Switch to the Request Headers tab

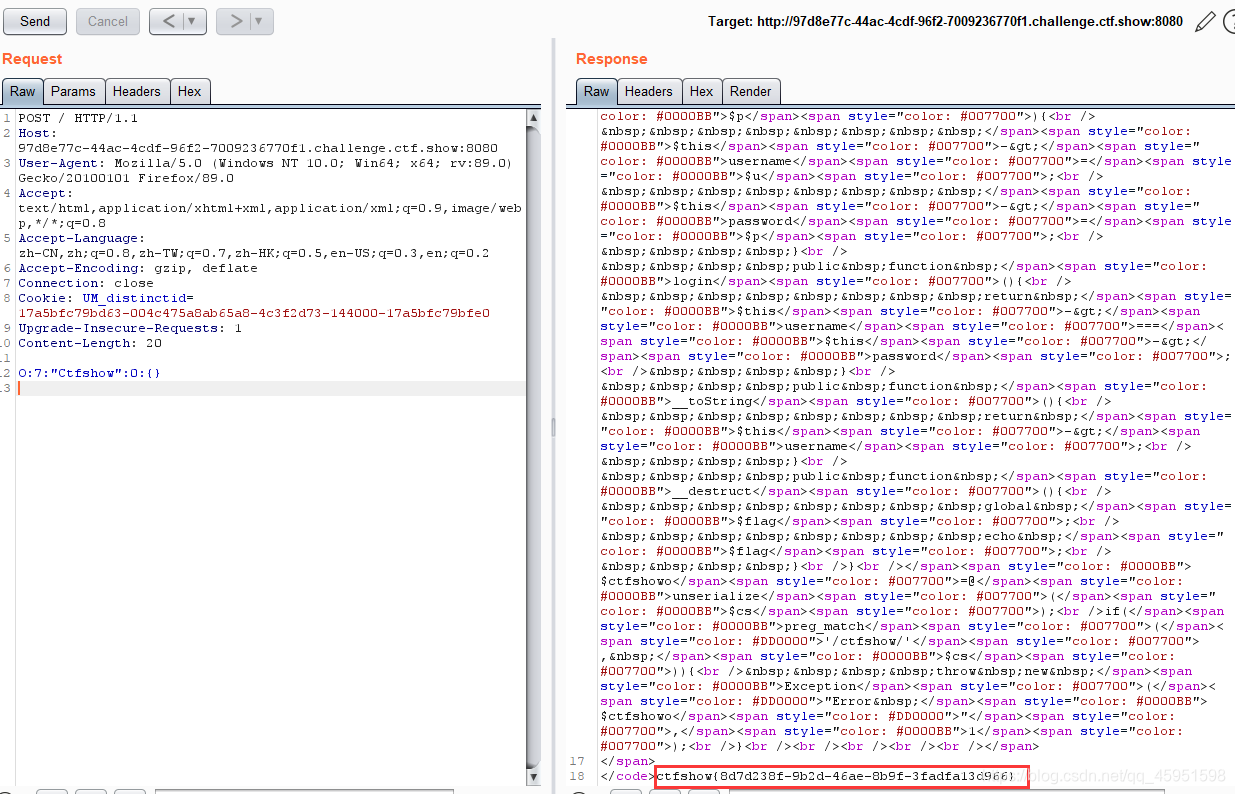click(136, 91)
